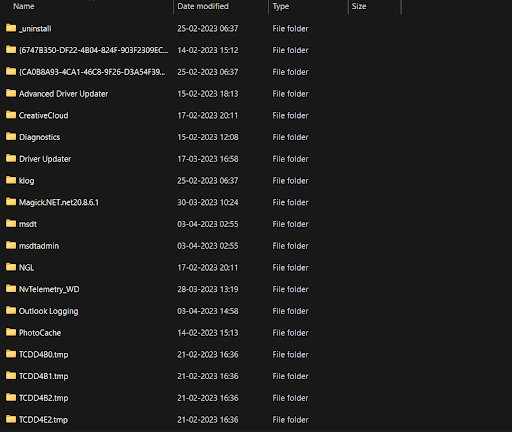
Task: Click the date 03-04-2023 14:58
Action: pyautogui.click(x=208, y=311)
